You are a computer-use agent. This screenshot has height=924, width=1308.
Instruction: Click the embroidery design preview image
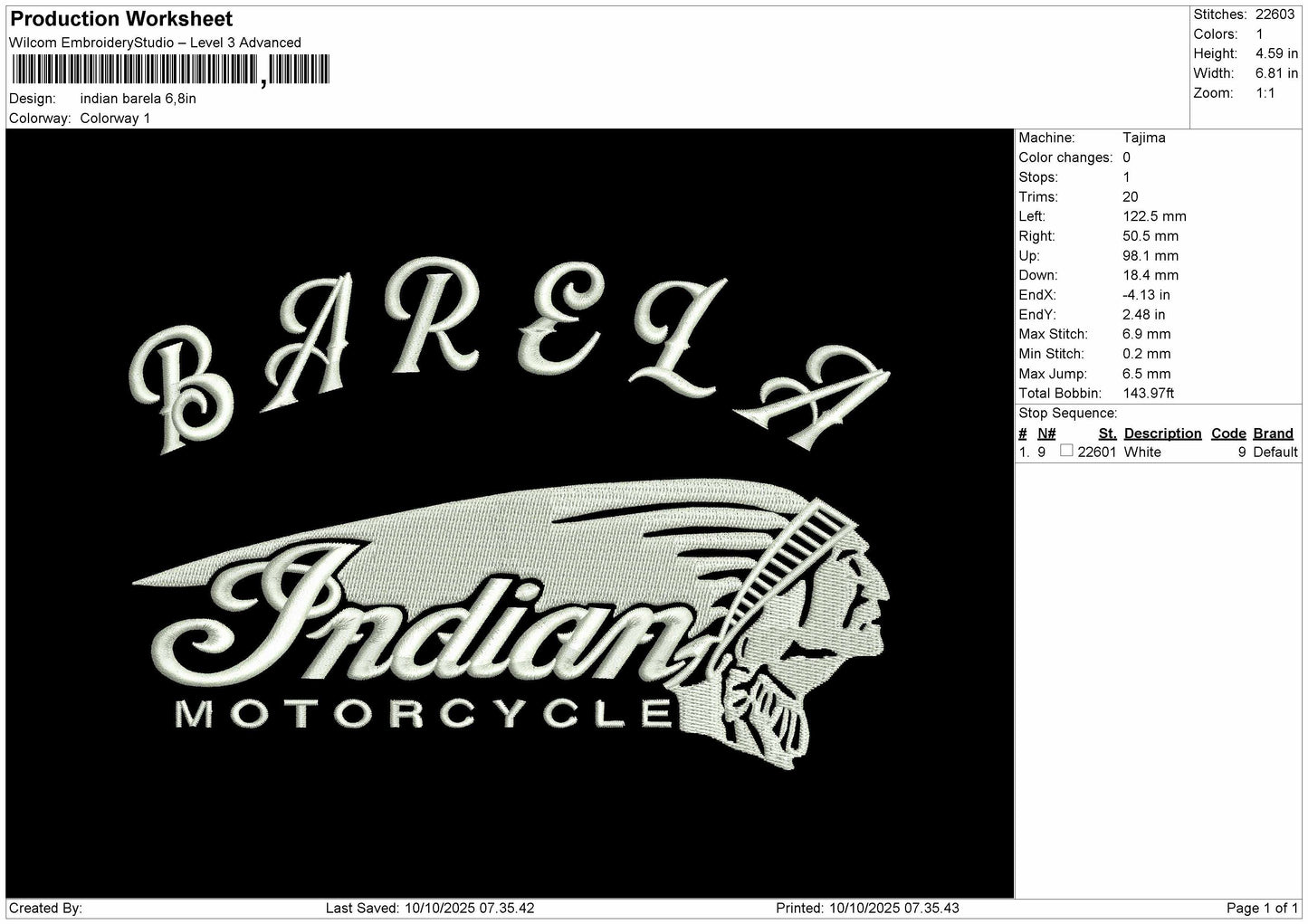click(x=510, y=513)
